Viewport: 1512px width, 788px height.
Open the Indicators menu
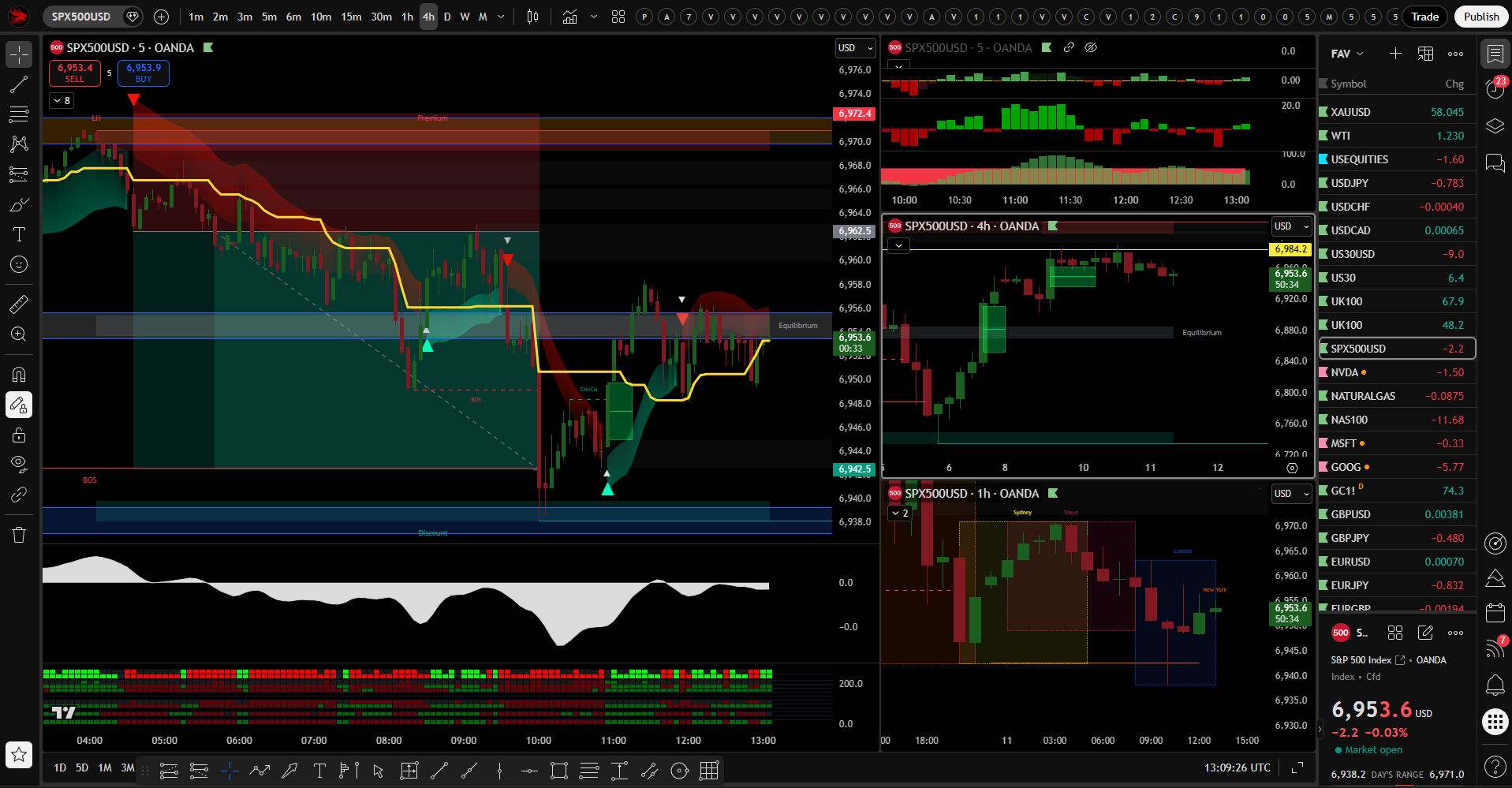[569, 17]
